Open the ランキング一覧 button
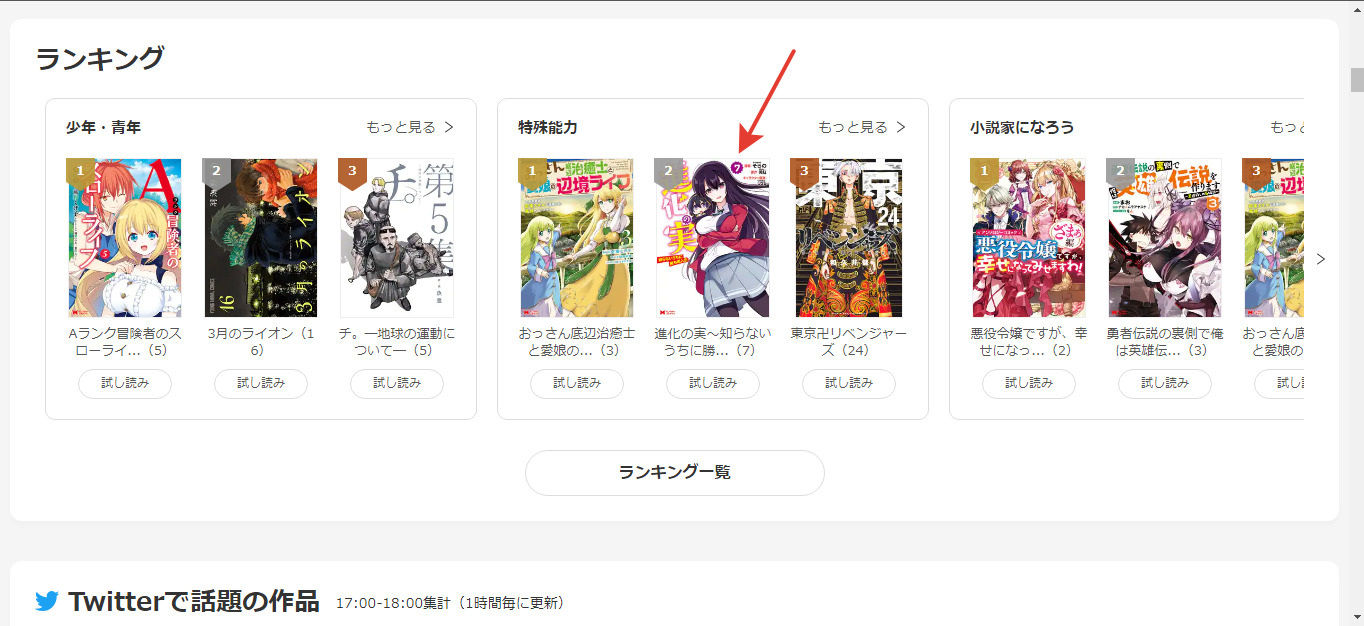The height and width of the screenshot is (626, 1364). click(675, 472)
